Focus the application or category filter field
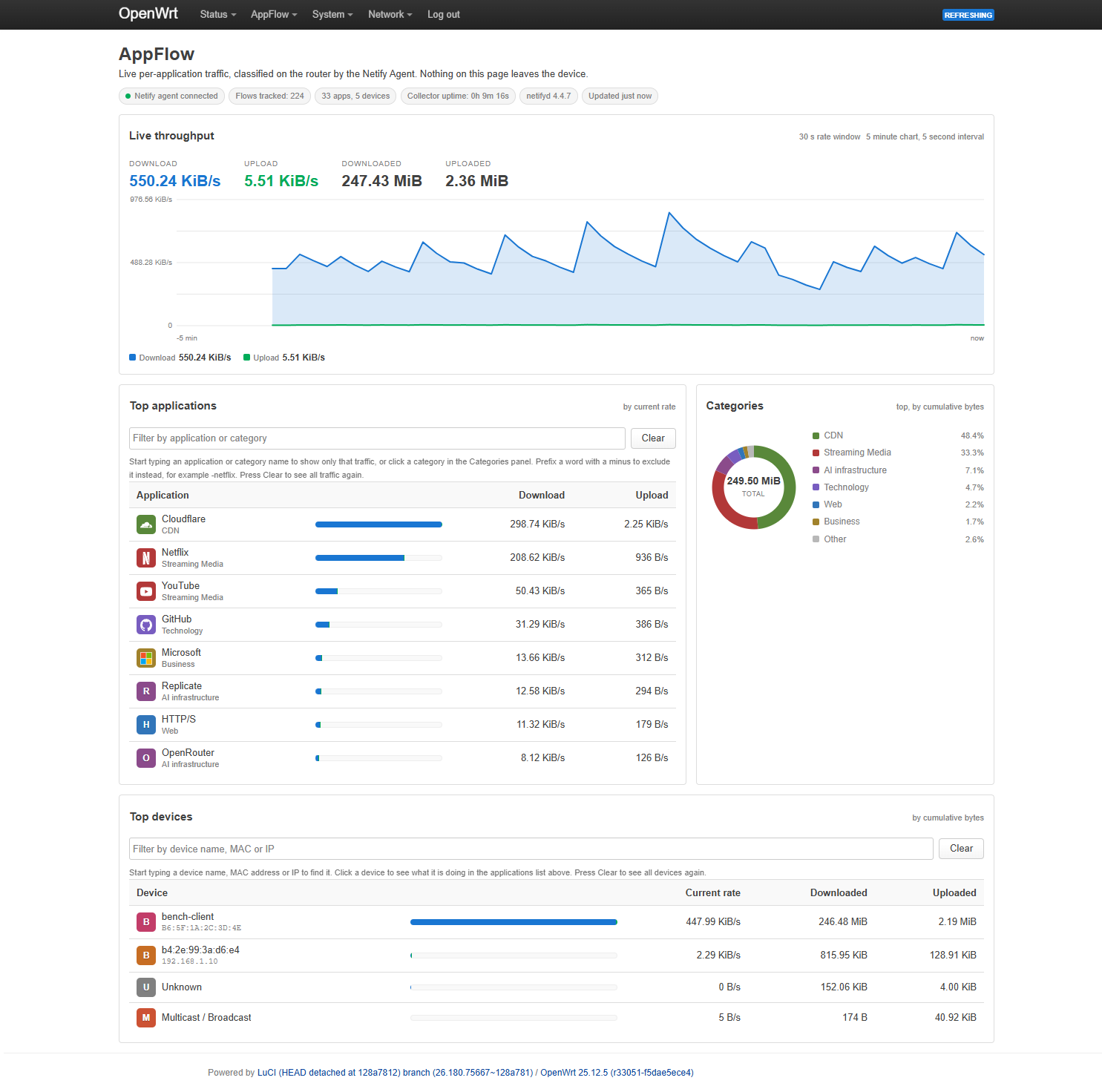Image resolution: width=1102 pixels, height=1092 pixels. pos(377,438)
